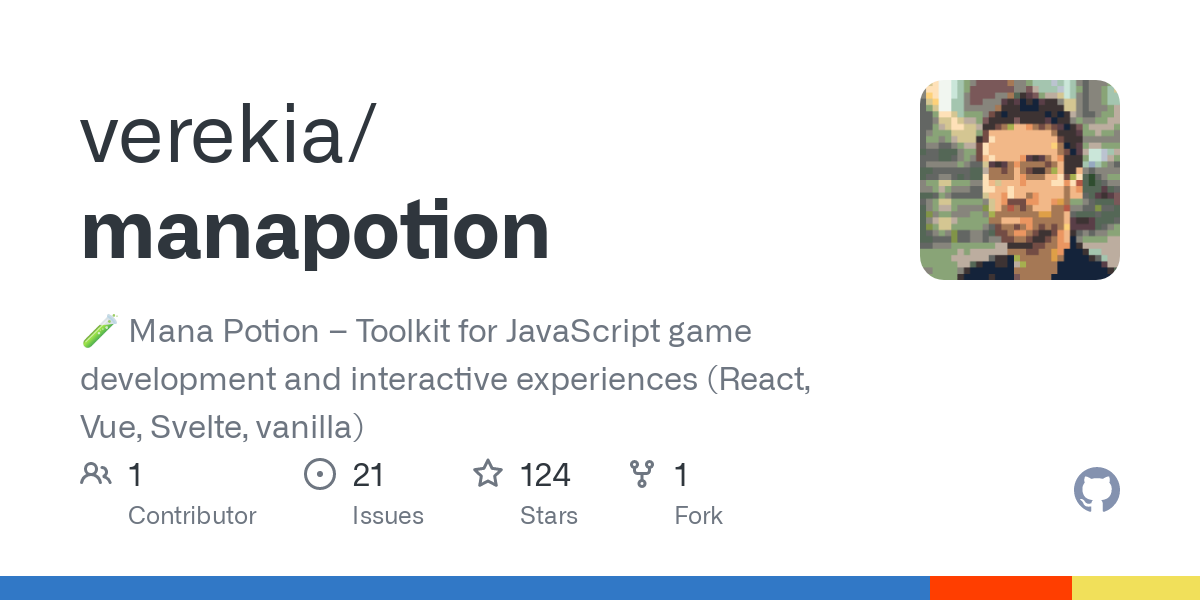
Task: Click the yellow language bar segment
Action: click(x=1136, y=588)
